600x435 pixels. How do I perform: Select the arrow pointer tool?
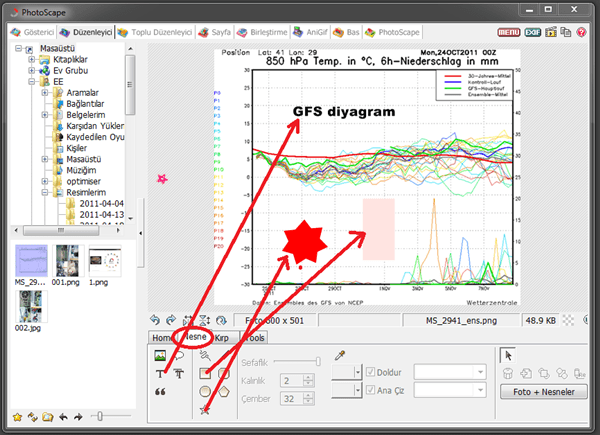click(506, 354)
